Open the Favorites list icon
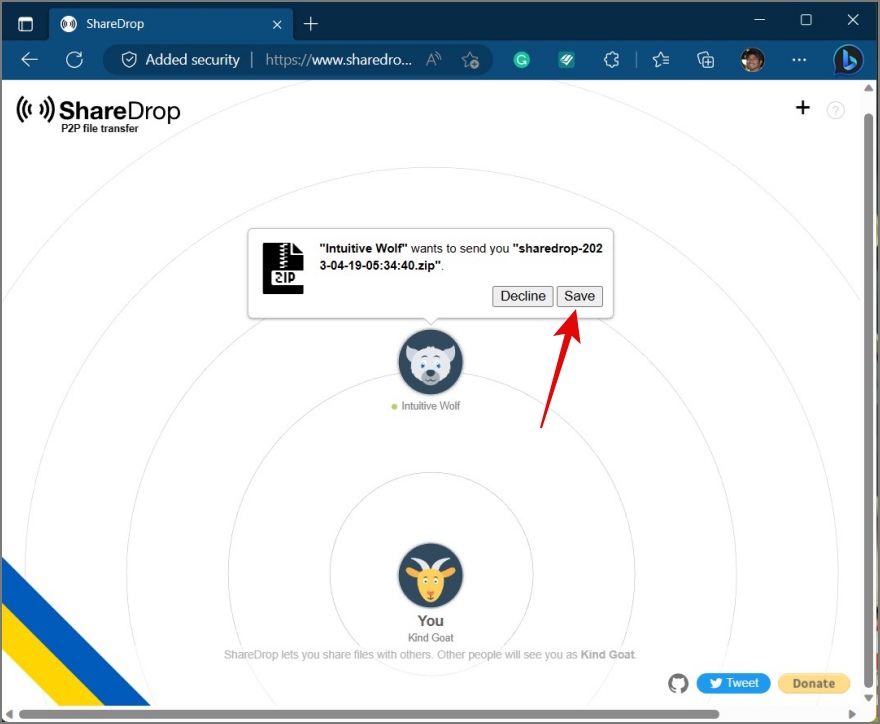Viewport: 880px width, 724px height. [661, 59]
